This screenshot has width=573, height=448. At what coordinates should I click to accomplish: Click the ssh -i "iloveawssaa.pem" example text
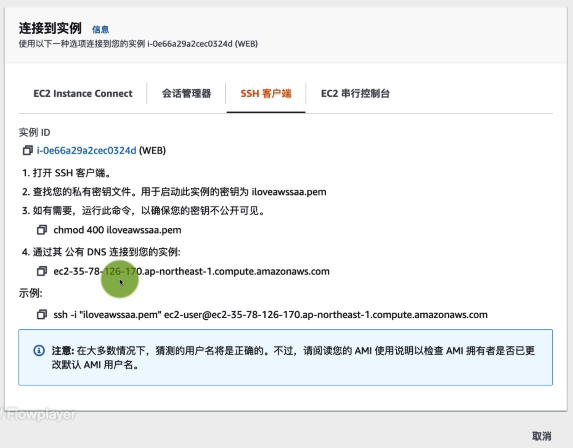pos(270,315)
